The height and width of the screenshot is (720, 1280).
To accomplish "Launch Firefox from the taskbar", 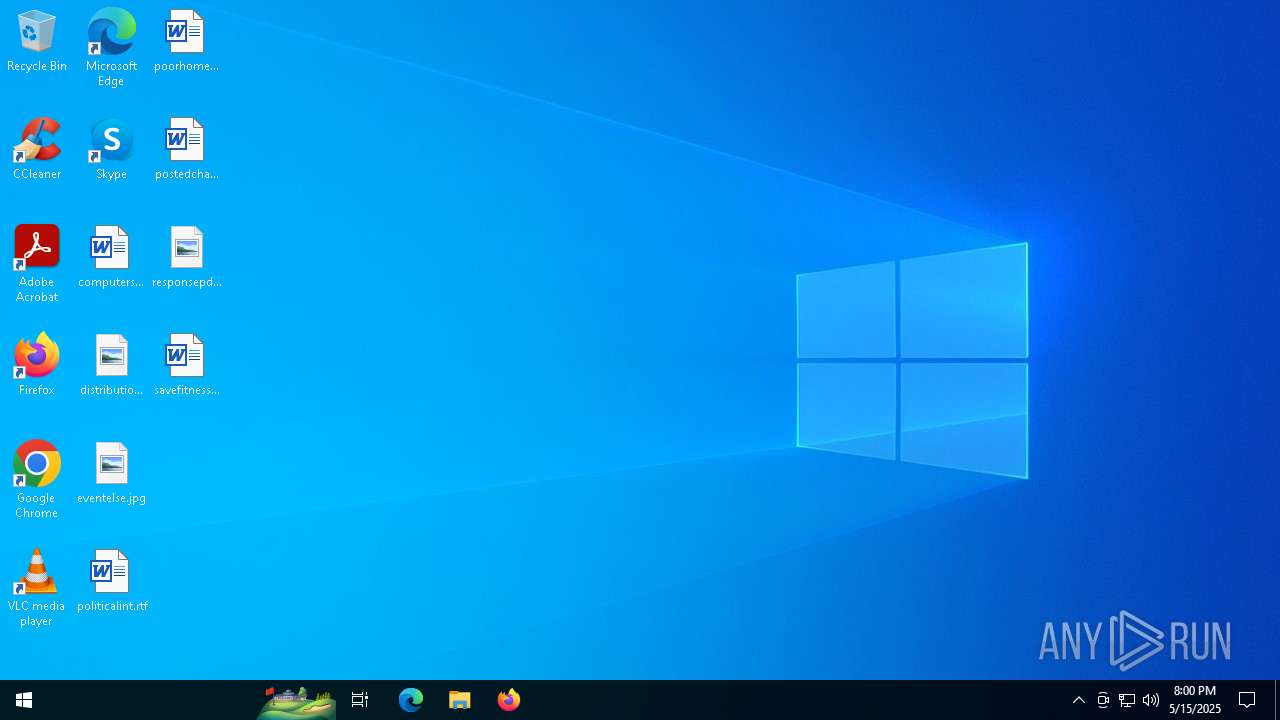I will click(x=509, y=700).
